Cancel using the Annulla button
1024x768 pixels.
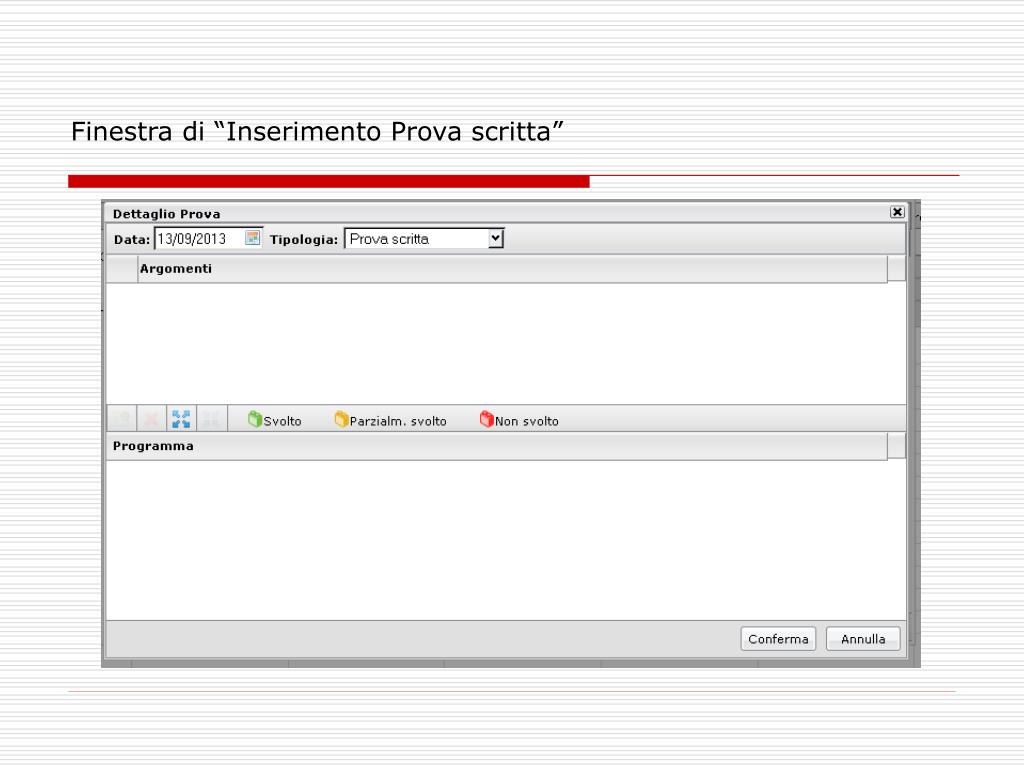tap(863, 639)
